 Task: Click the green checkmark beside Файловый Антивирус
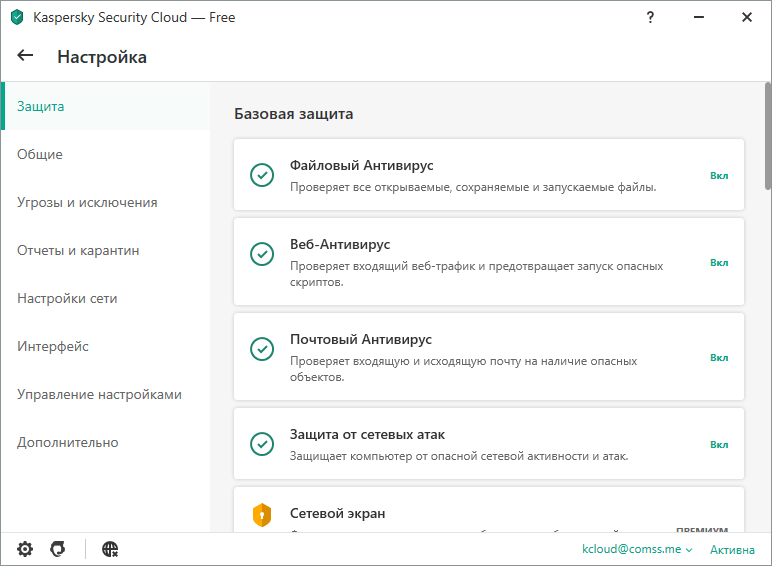[x=262, y=175]
